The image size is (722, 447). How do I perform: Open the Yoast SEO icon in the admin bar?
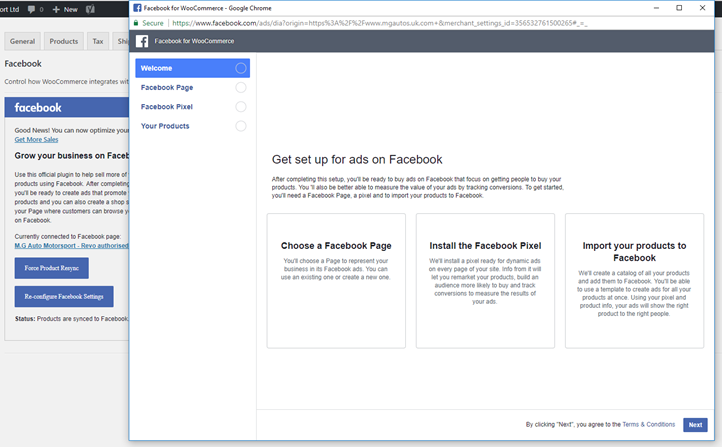(x=90, y=9)
